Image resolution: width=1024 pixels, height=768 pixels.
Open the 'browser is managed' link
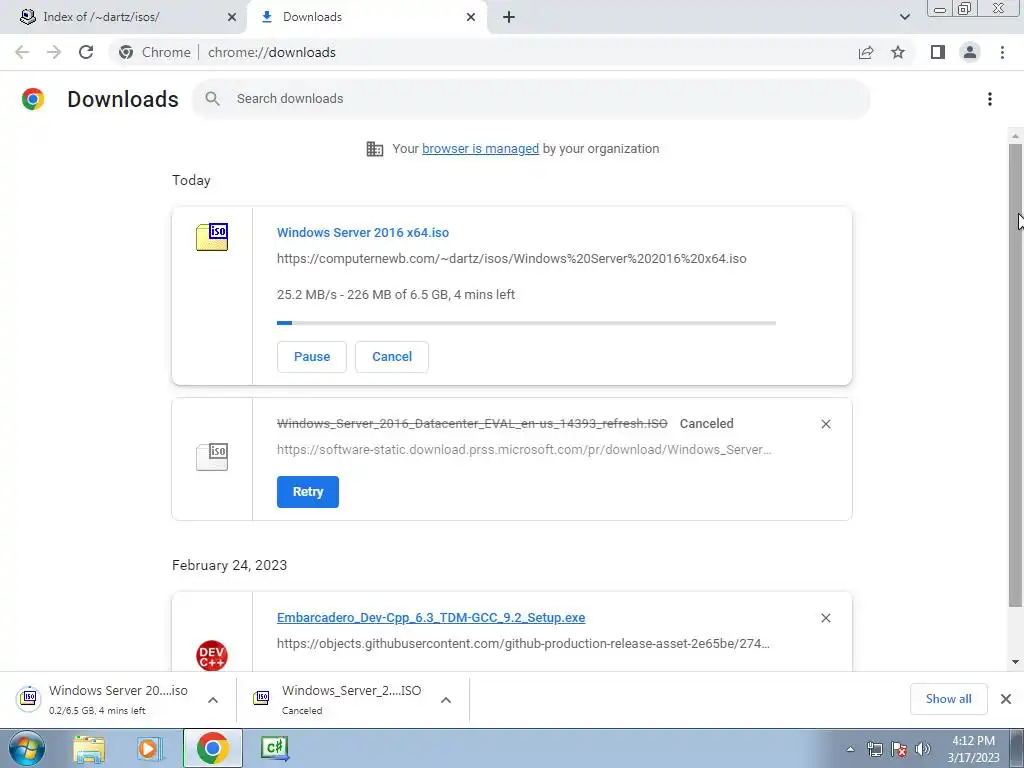pos(480,149)
